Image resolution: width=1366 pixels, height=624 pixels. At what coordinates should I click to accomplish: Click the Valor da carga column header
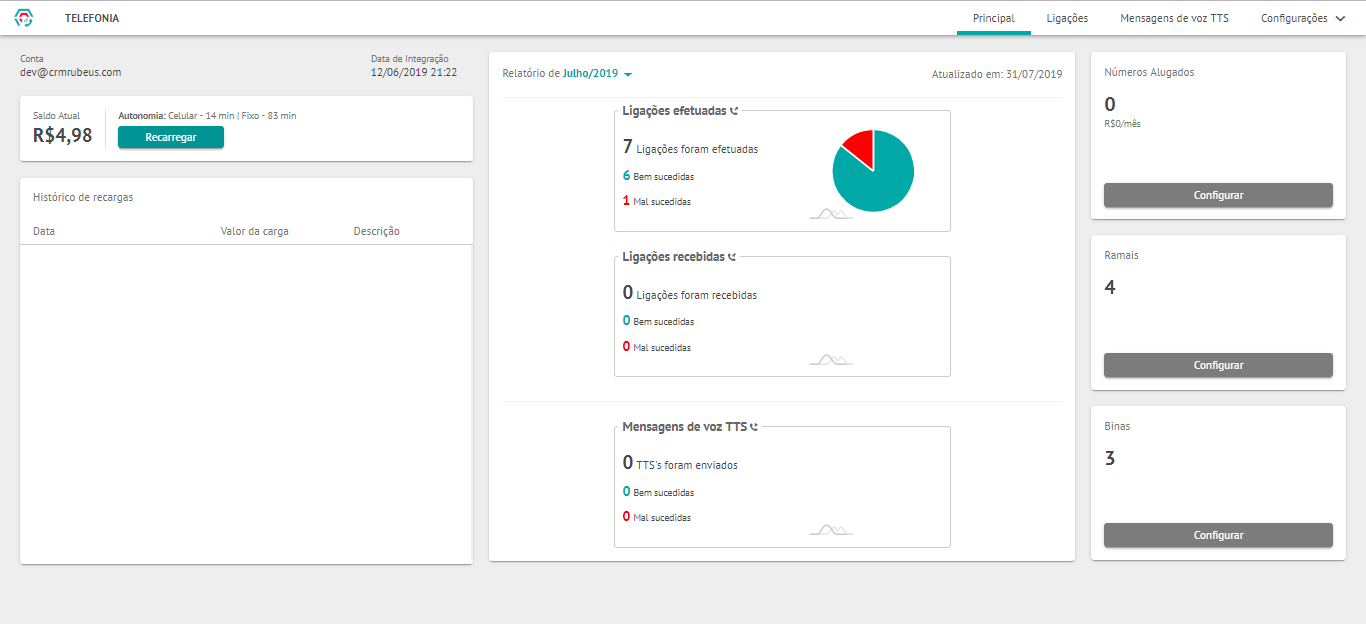(x=255, y=231)
